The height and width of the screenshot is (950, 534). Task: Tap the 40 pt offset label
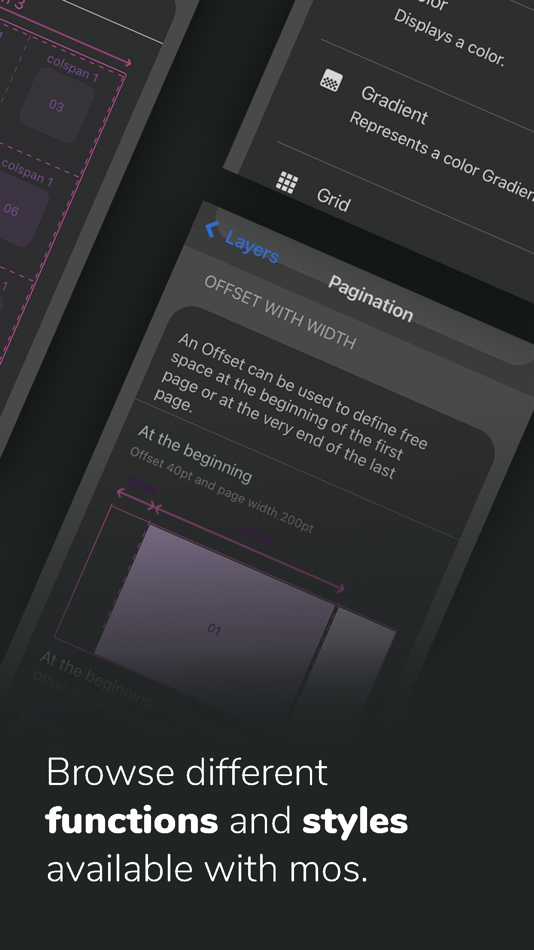[x=143, y=485]
